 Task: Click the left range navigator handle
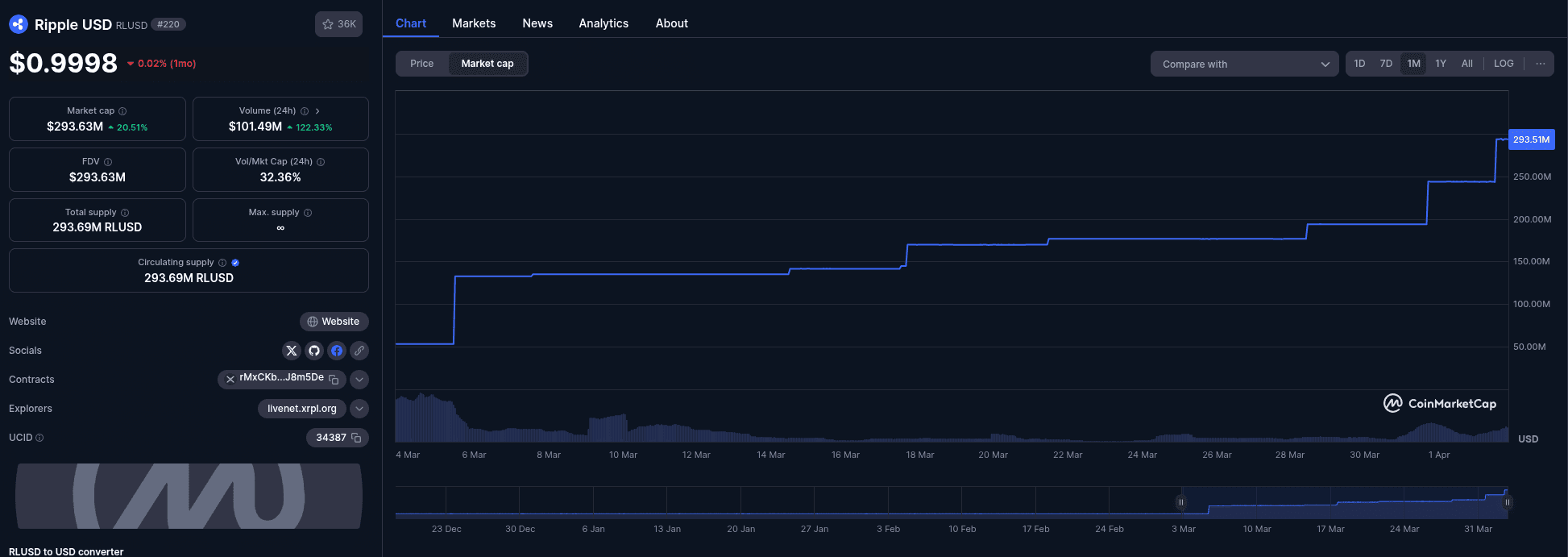click(1181, 502)
